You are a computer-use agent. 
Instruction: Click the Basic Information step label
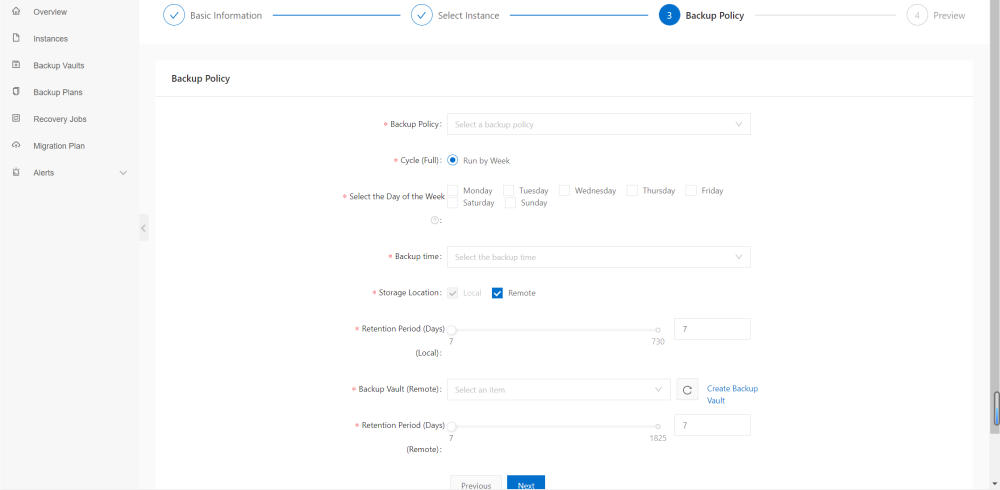[226, 16]
